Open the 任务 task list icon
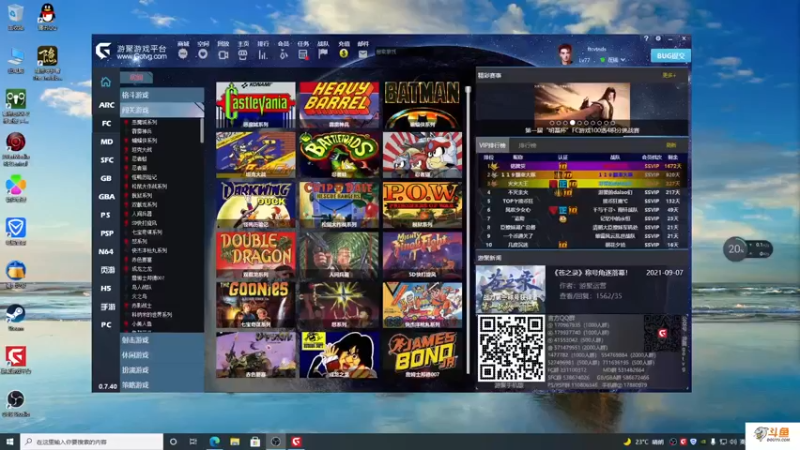 303,54
